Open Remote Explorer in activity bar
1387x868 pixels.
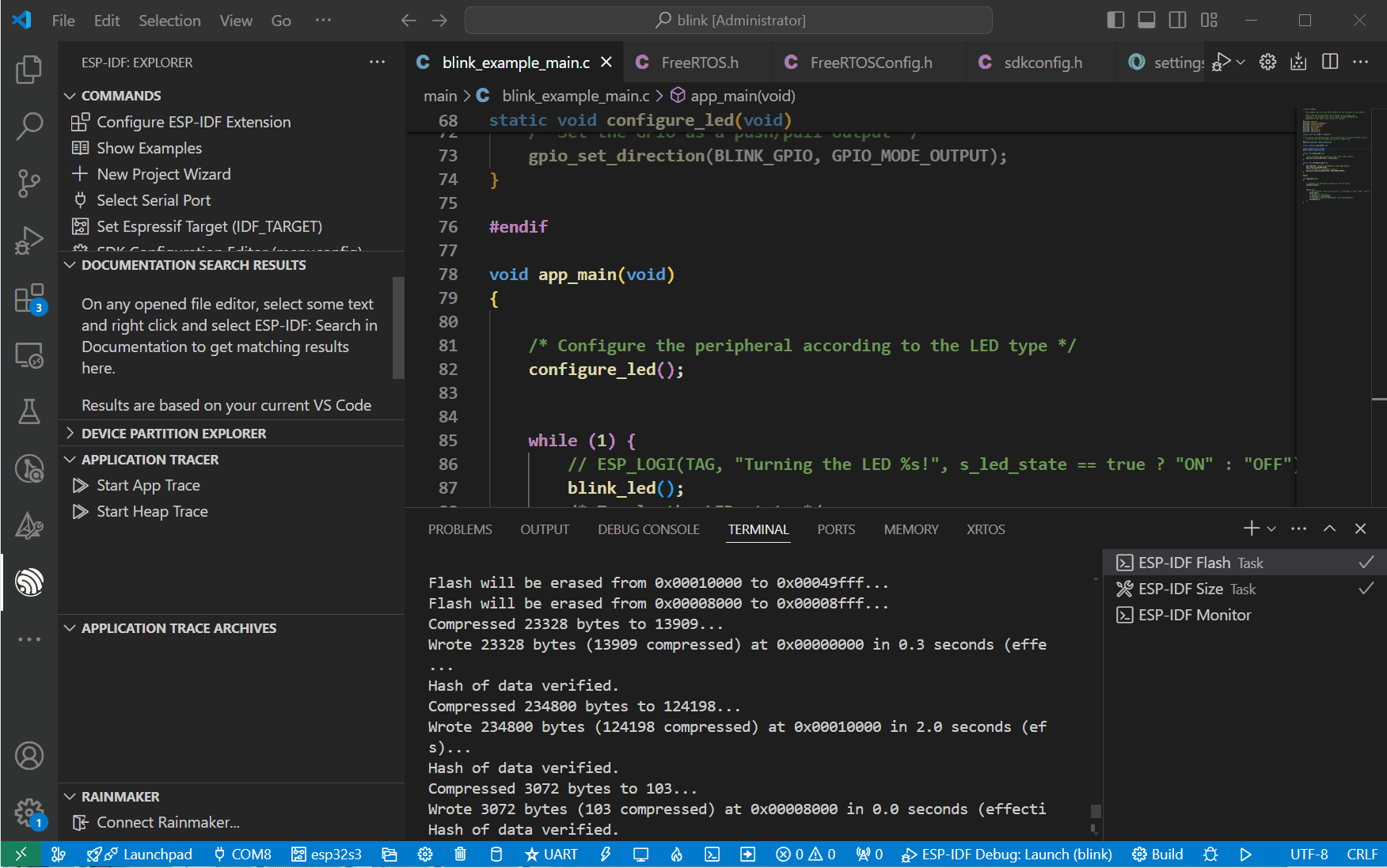coord(29,355)
